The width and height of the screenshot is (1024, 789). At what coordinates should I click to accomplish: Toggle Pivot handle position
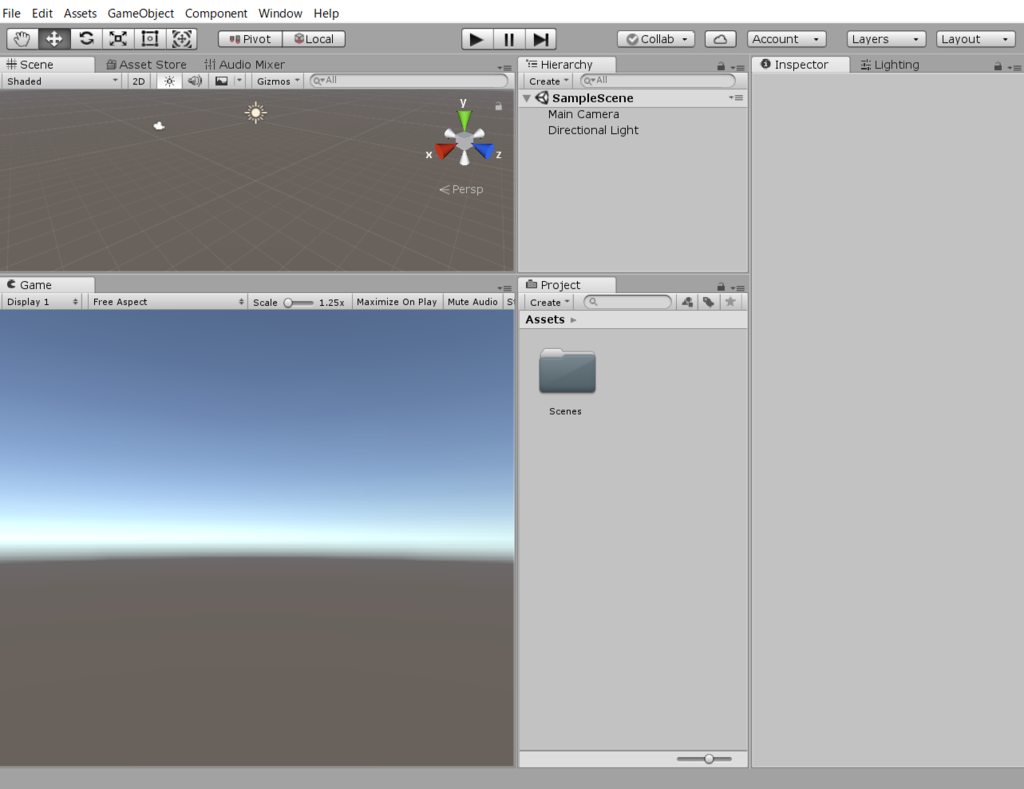[x=250, y=39]
